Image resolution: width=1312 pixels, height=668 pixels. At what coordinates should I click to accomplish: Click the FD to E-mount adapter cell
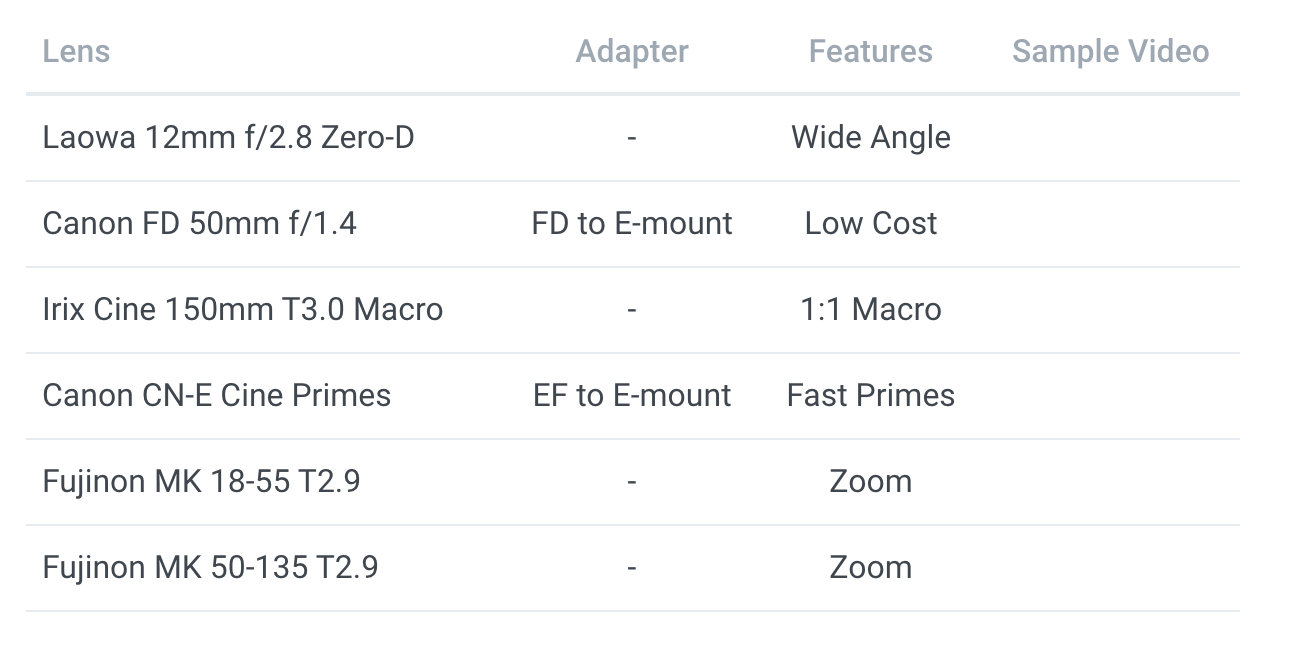pyautogui.click(x=632, y=223)
